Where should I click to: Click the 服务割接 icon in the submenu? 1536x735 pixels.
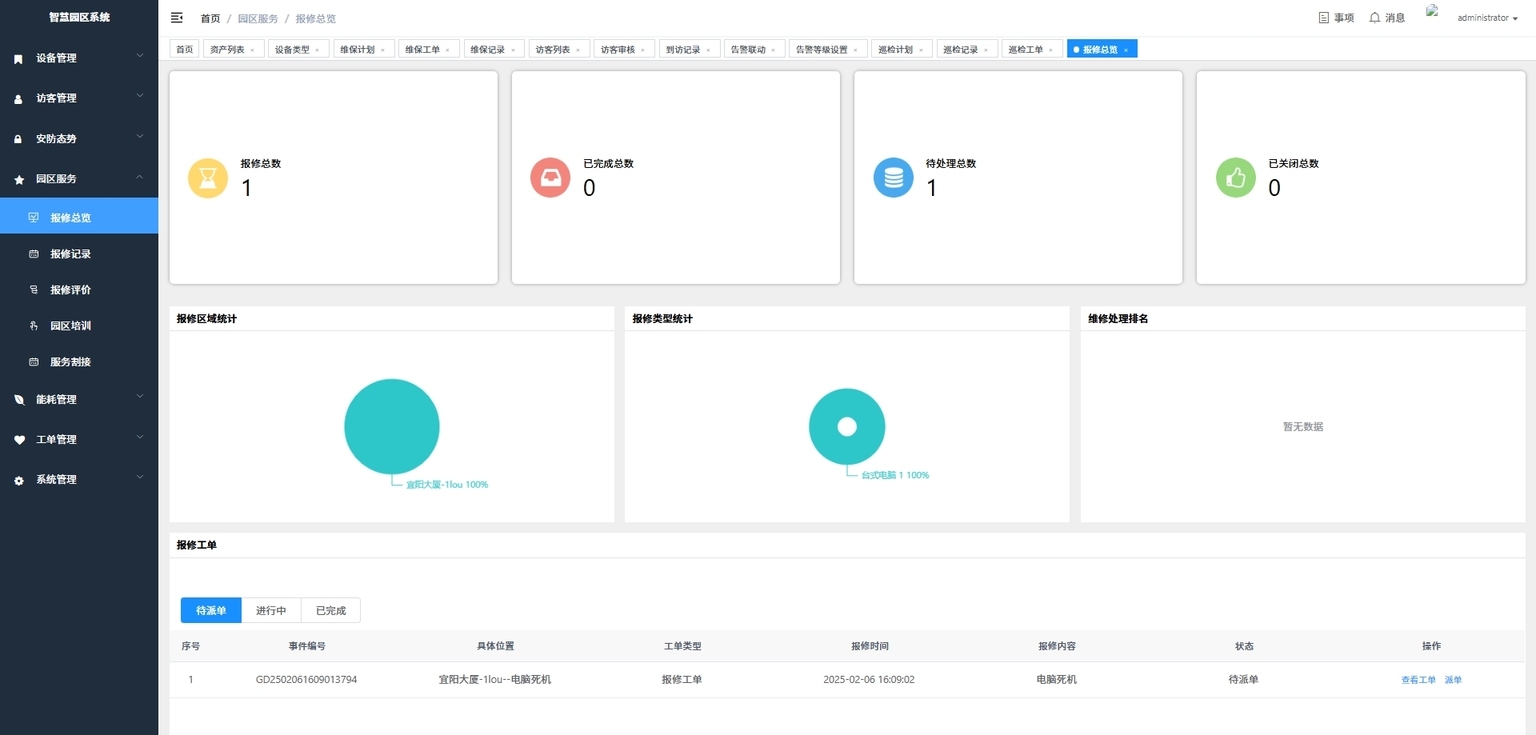click(x=34, y=362)
